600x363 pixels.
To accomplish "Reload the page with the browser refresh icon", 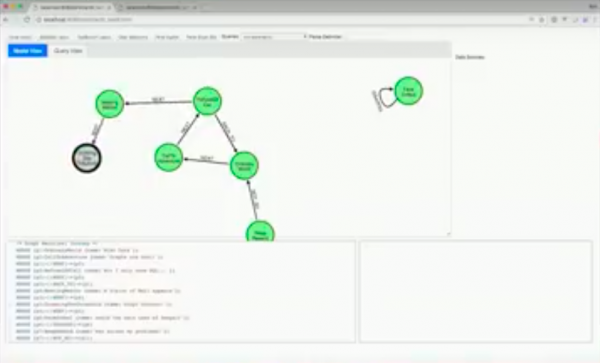I will (x=27, y=20).
